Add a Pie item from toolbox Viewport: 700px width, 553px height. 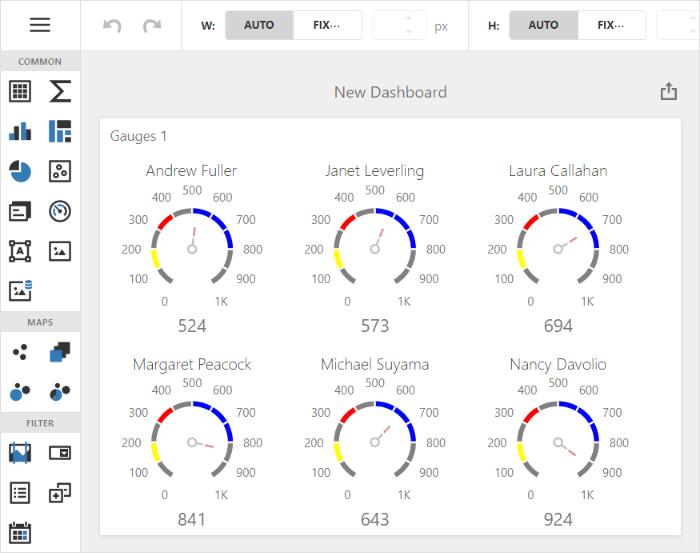(x=20, y=171)
